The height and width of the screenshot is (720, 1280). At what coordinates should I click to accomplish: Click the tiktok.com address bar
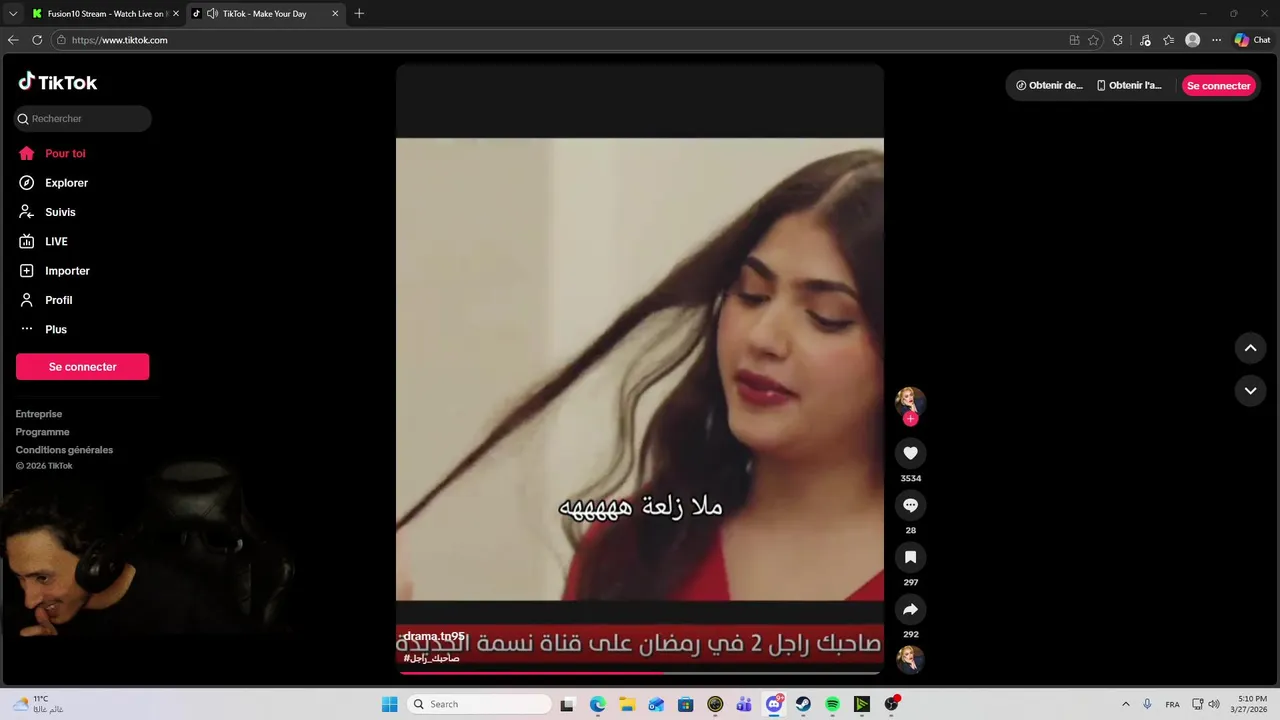click(560, 40)
